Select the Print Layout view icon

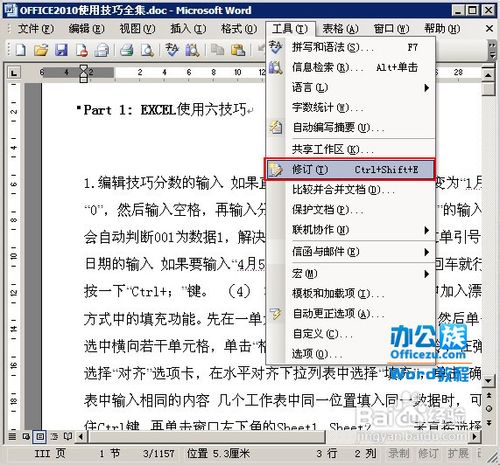click(40, 436)
